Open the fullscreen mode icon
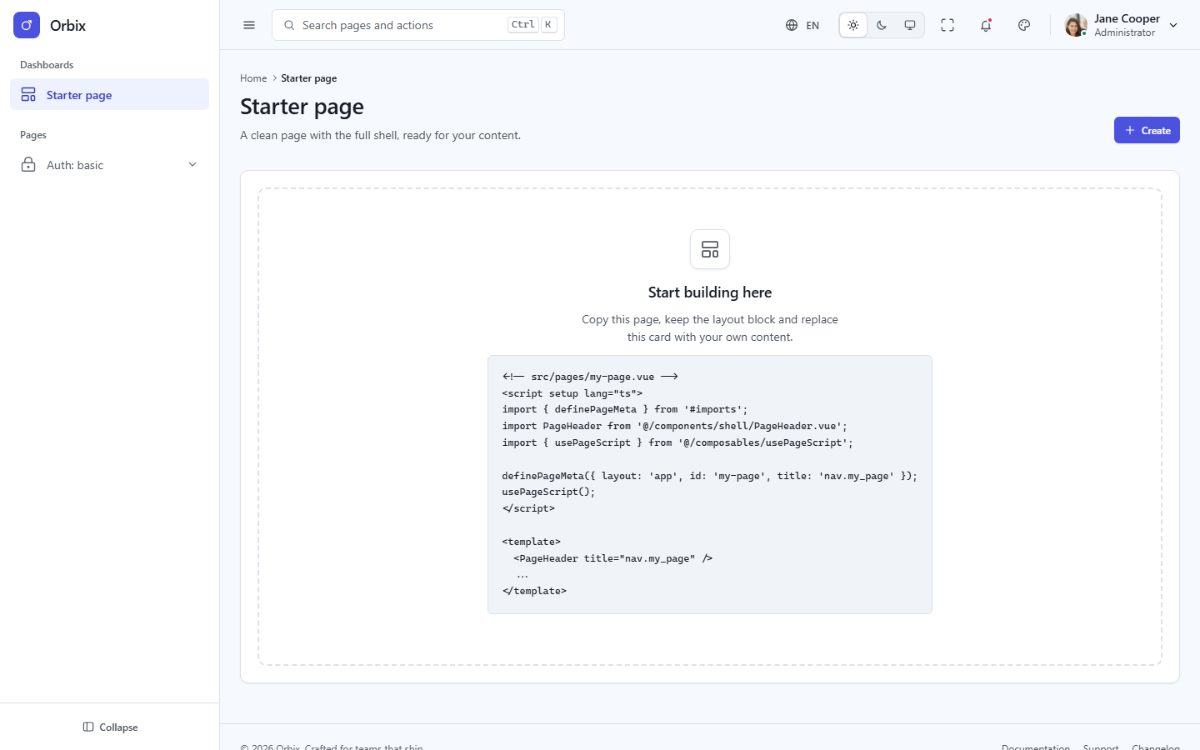 (x=948, y=25)
